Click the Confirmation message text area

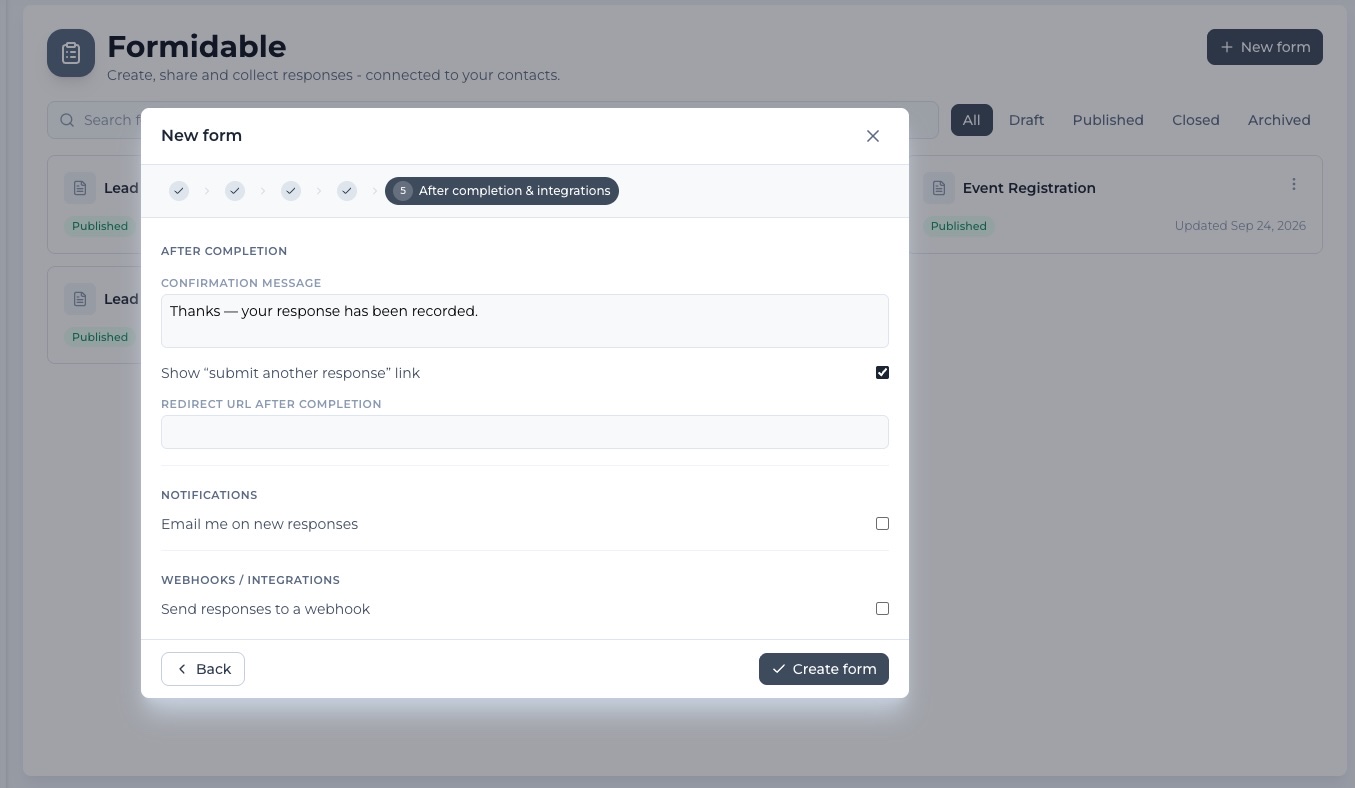pyautogui.click(x=525, y=321)
